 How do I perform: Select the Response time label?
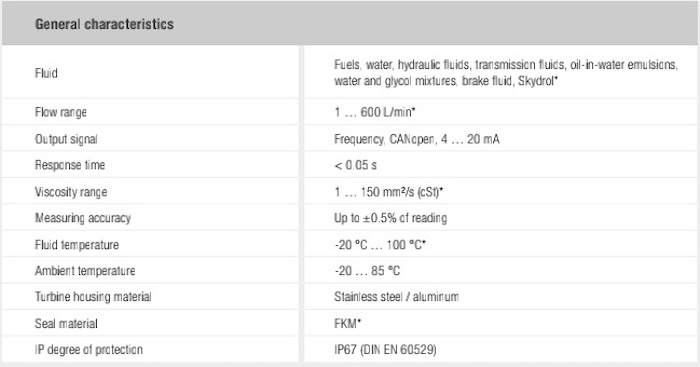tap(70, 165)
